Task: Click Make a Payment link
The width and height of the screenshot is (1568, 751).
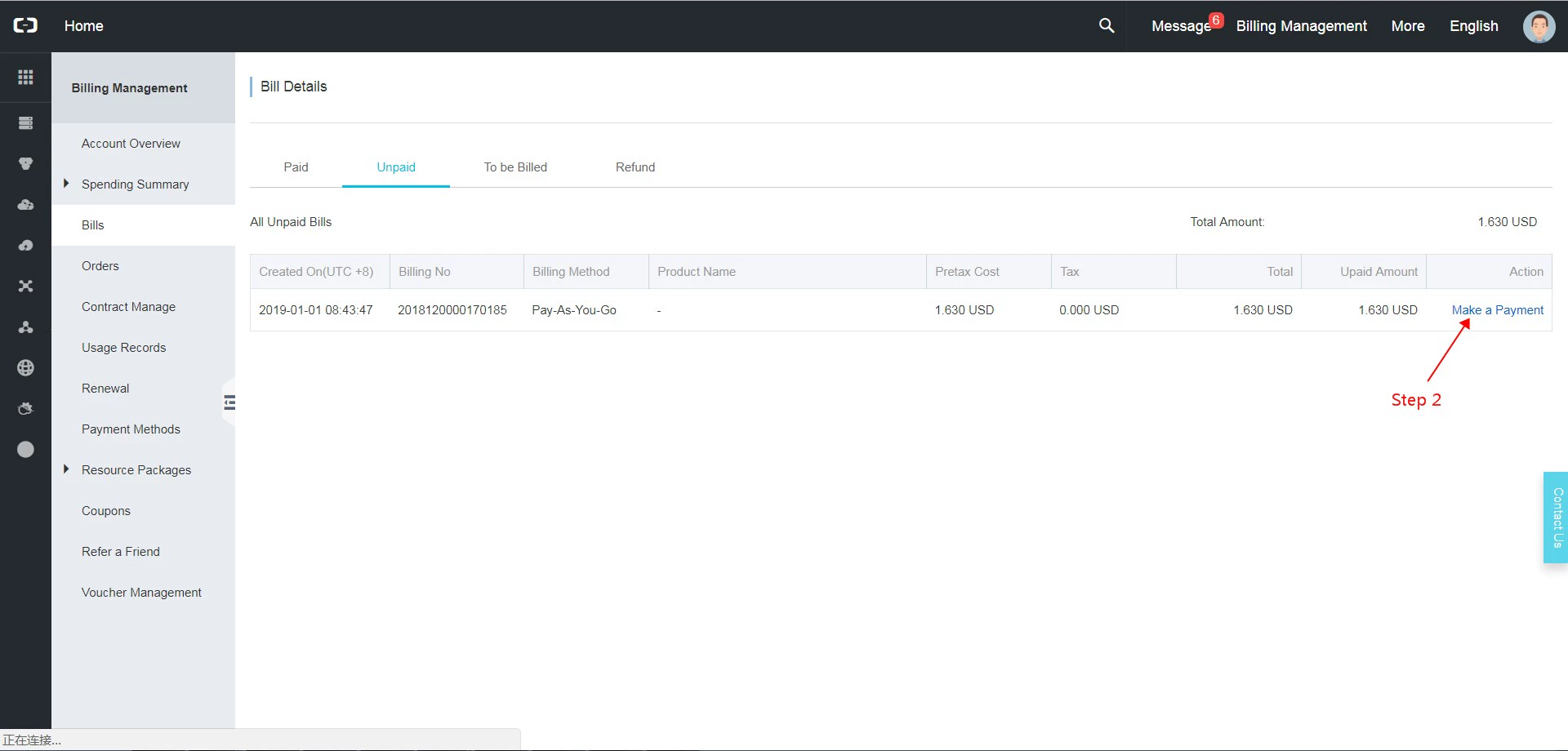Action: point(1498,310)
